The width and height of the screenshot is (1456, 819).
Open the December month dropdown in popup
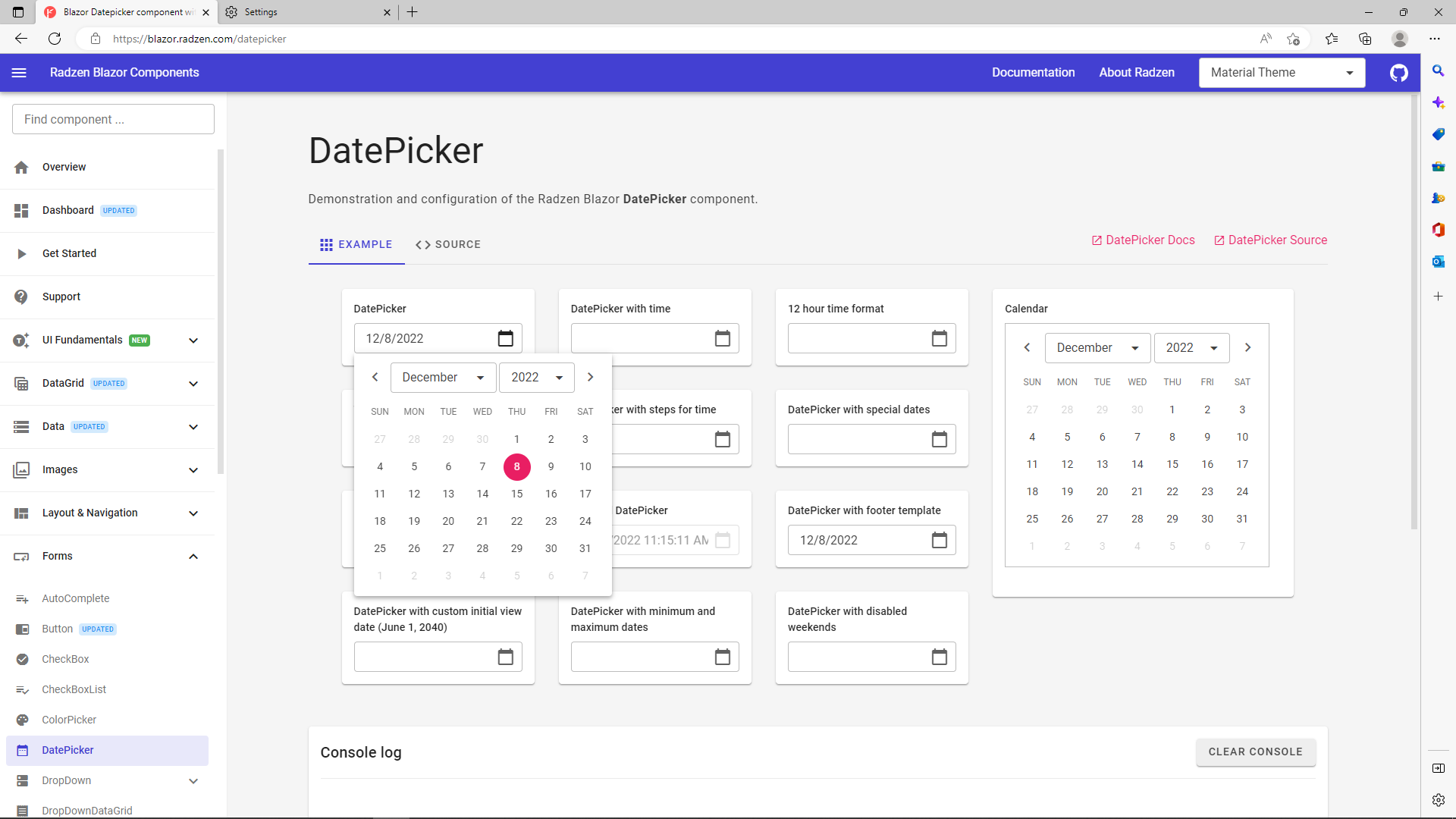point(444,378)
